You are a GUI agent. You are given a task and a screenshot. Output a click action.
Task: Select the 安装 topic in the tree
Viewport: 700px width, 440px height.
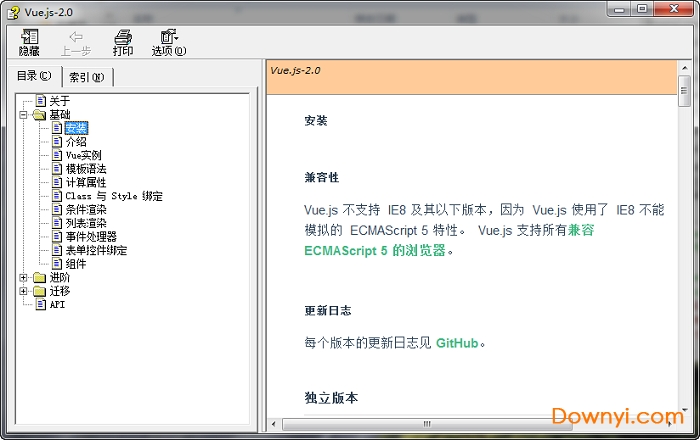click(x=76, y=128)
